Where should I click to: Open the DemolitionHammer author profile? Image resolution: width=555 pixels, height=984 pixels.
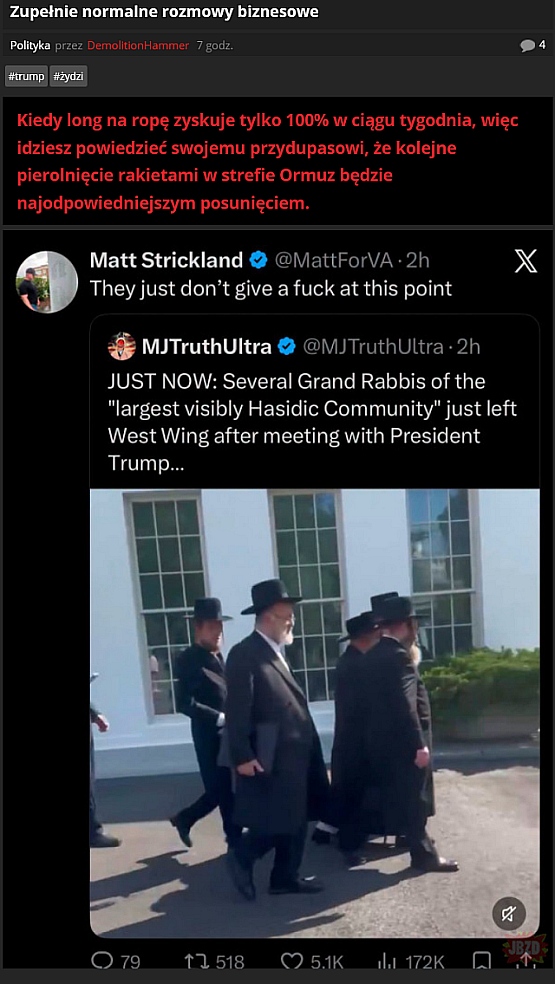point(138,45)
